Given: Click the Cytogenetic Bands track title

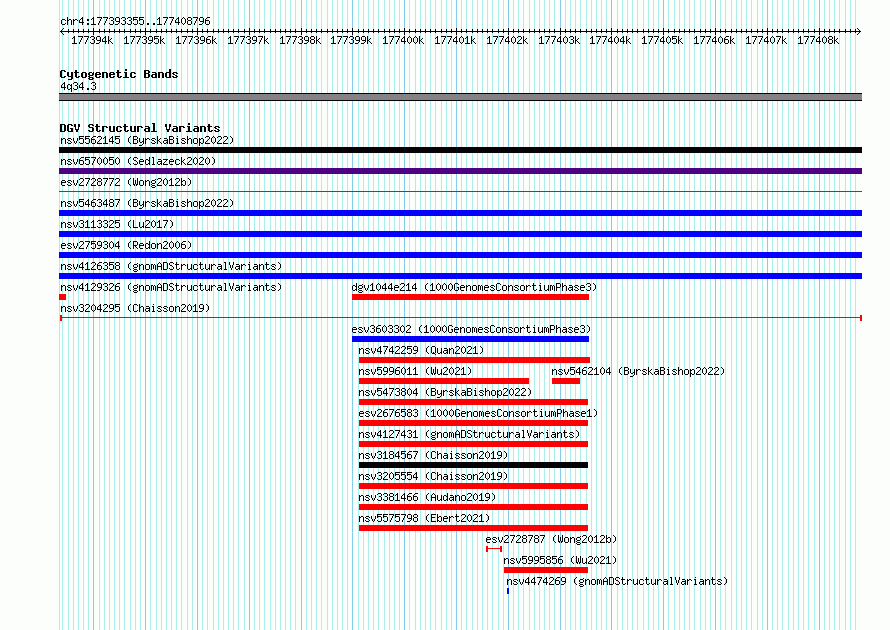Looking at the screenshot, I should 119,74.
